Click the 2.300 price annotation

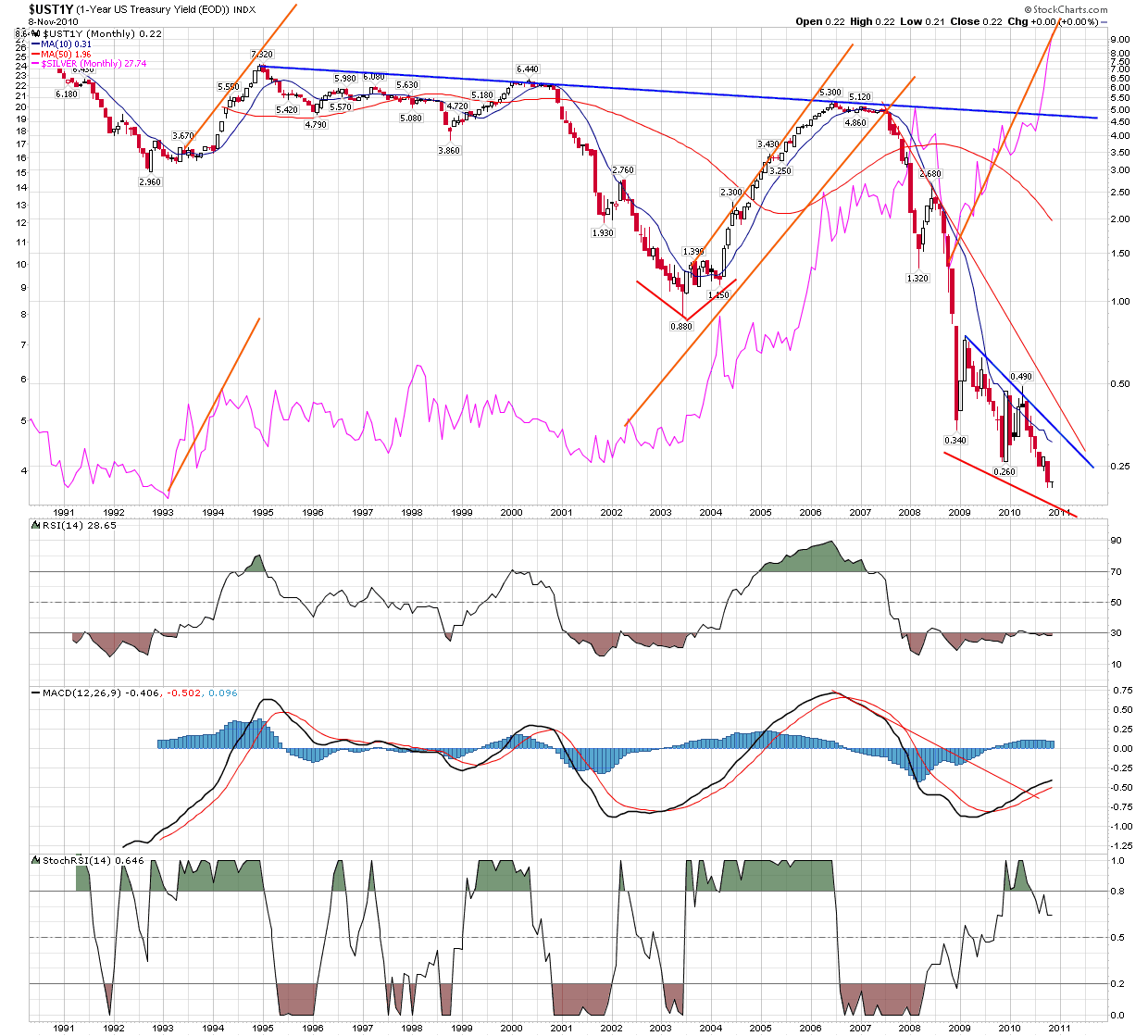[732, 193]
